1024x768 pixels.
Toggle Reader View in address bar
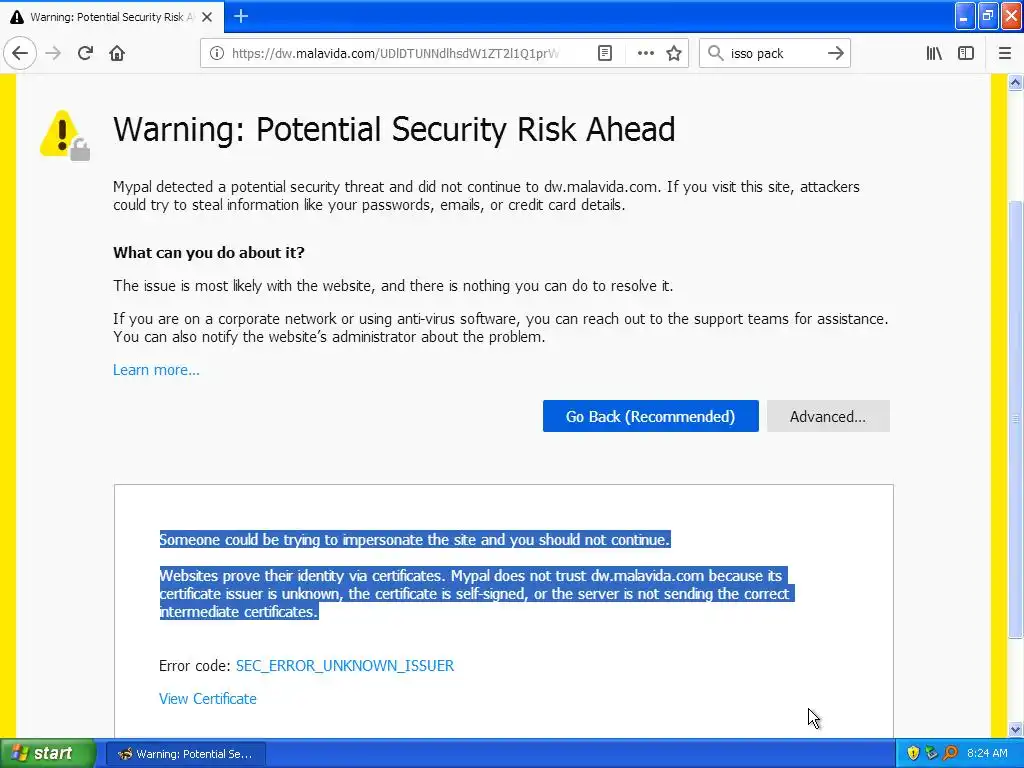(605, 53)
